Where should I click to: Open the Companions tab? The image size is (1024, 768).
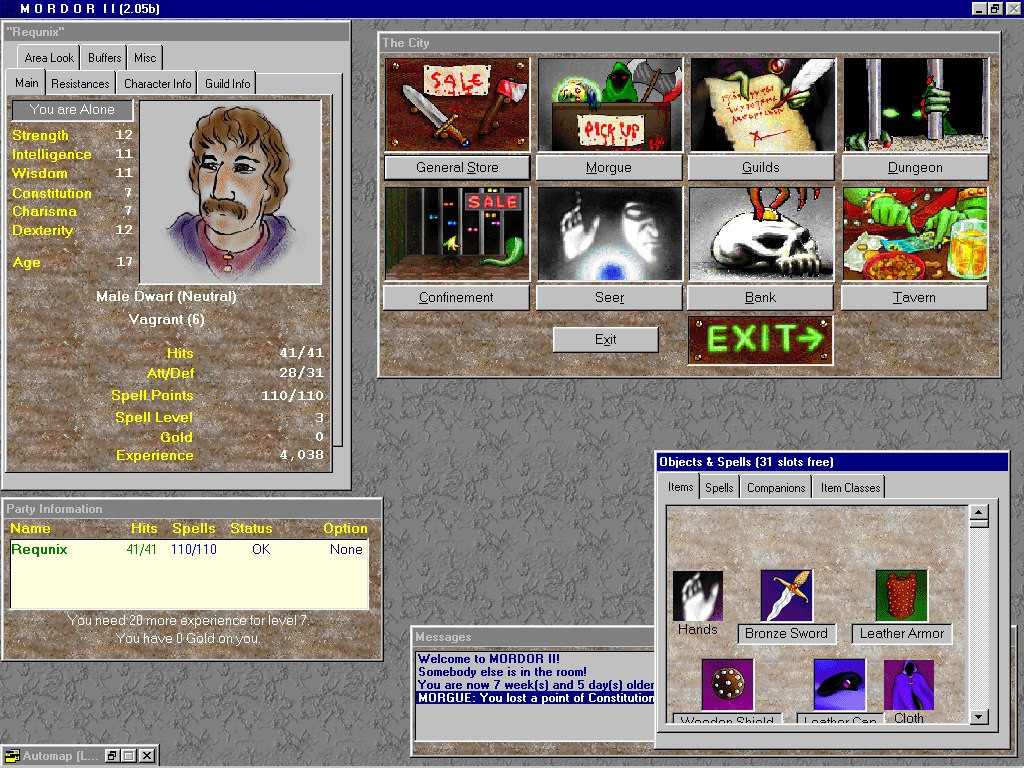coord(776,488)
